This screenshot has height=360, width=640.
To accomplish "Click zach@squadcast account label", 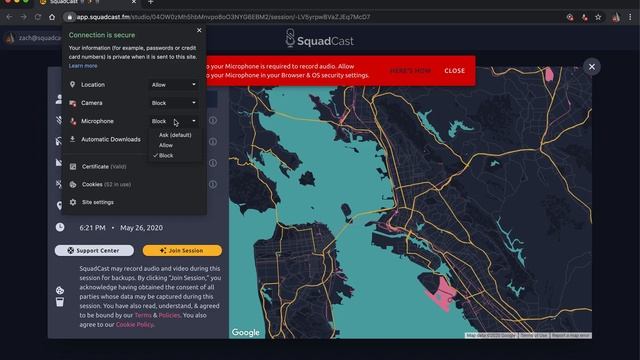I will tap(40, 38).
